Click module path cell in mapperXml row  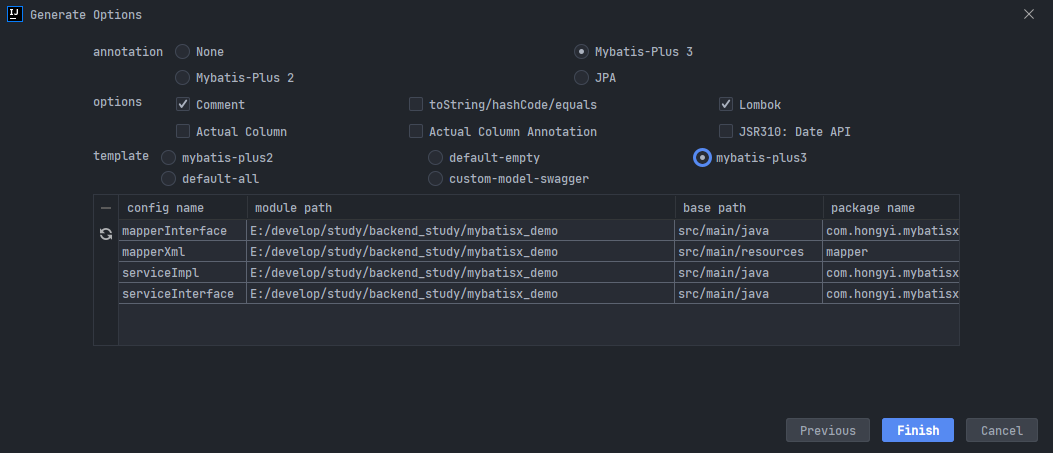click(461, 252)
